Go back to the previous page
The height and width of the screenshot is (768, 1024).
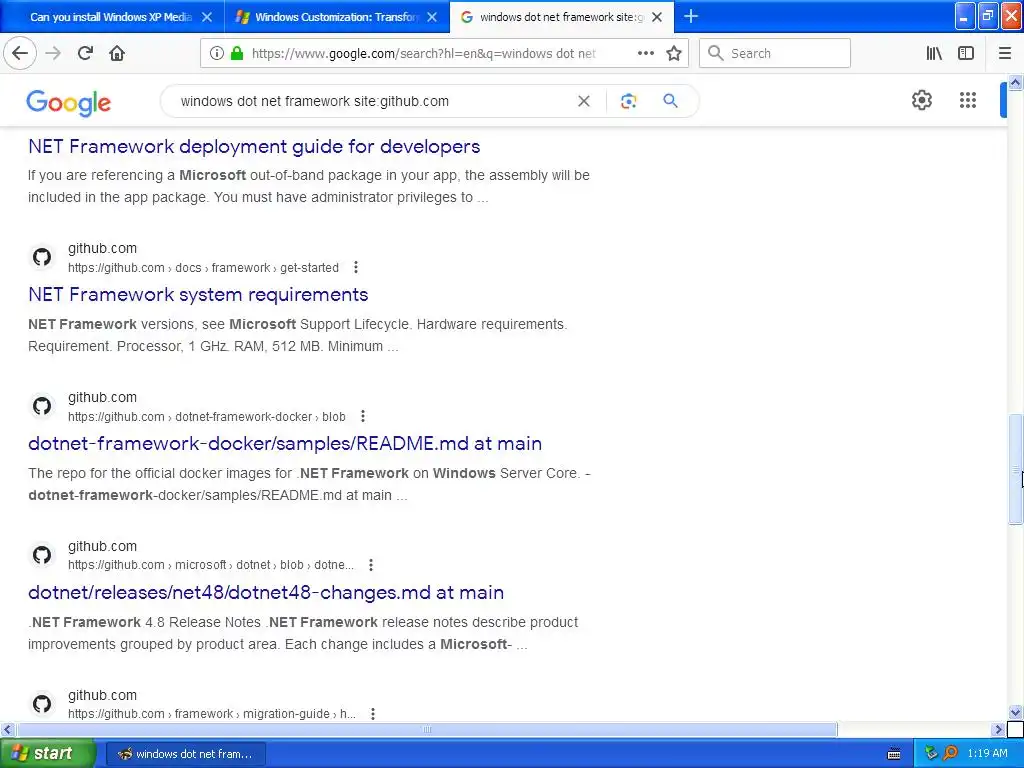click(x=20, y=54)
